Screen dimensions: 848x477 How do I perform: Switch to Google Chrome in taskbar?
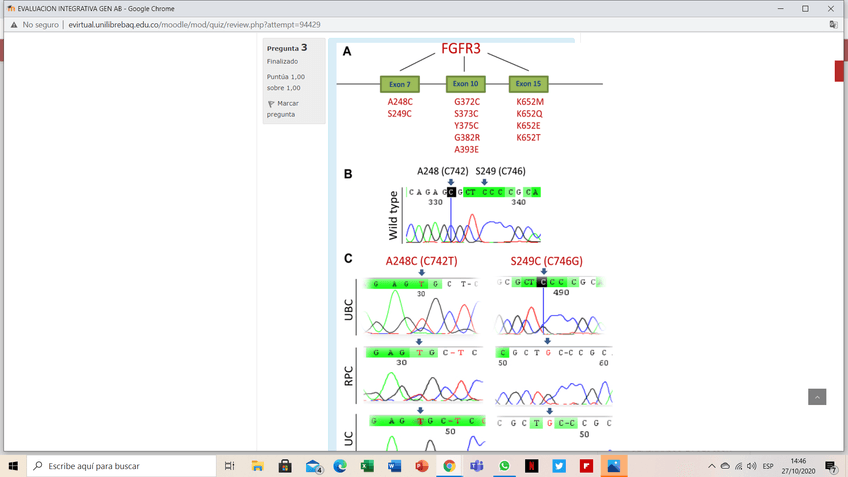tap(449, 466)
